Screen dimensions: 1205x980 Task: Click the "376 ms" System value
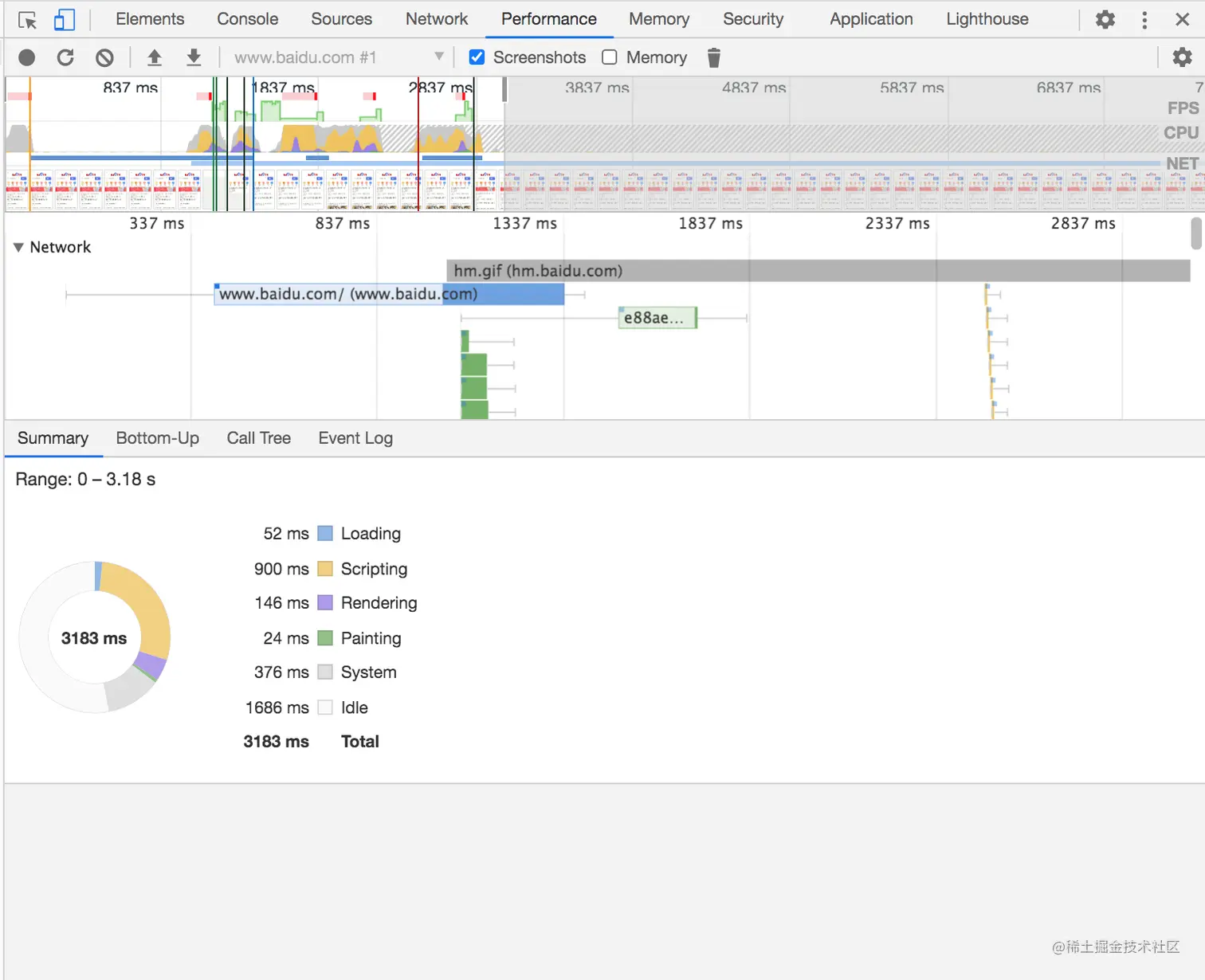[x=281, y=672]
